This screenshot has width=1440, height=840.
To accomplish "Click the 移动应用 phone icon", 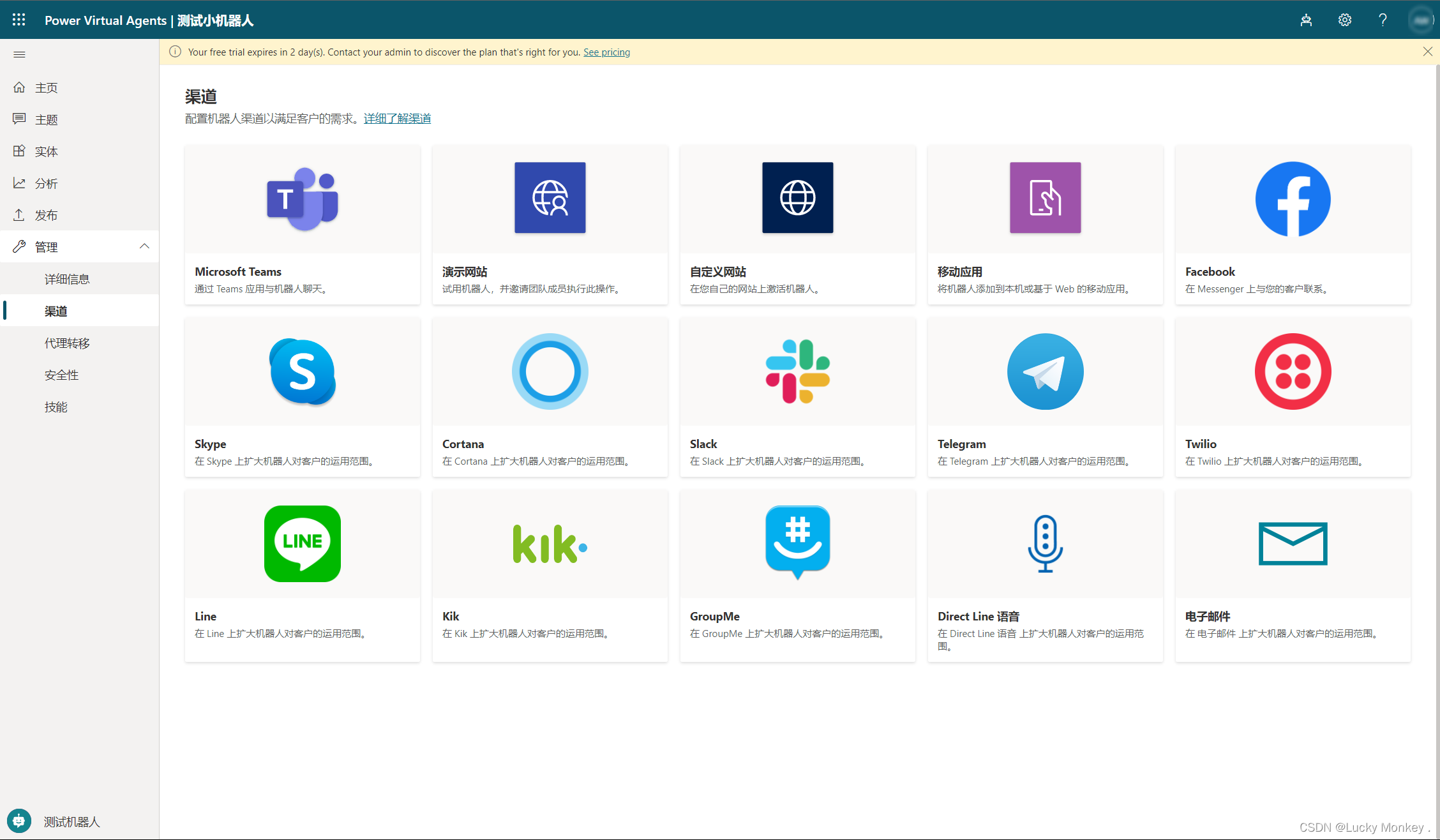I will (x=1046, y=198).
